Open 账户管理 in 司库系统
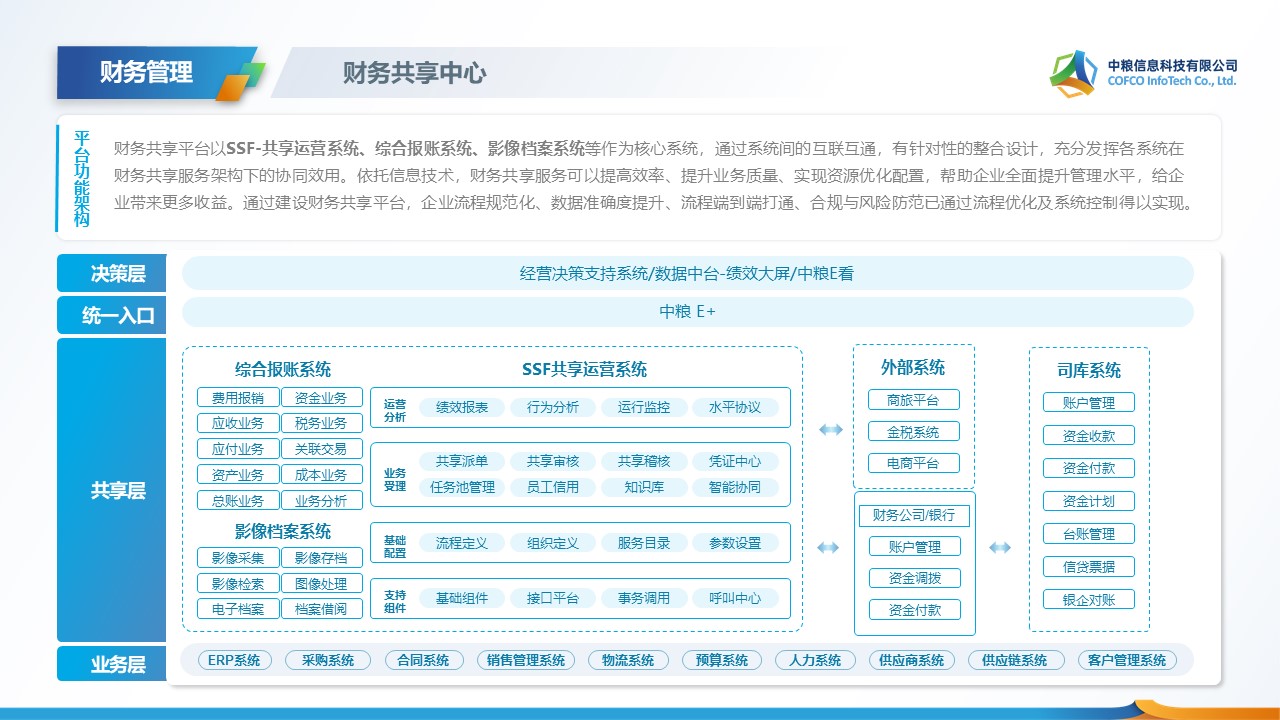Image resolution: width=1280 pixels, height=720 pixels. (x=1089, y=403)
